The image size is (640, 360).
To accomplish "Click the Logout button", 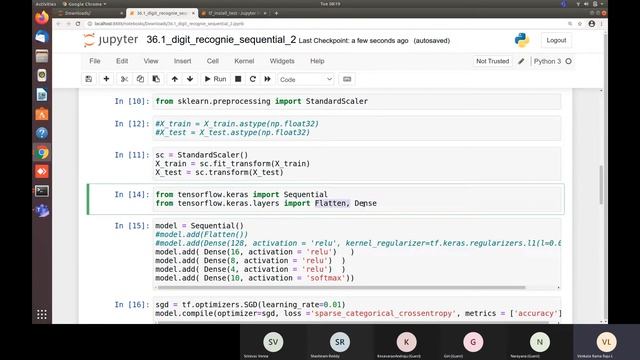I will (556, 40).
